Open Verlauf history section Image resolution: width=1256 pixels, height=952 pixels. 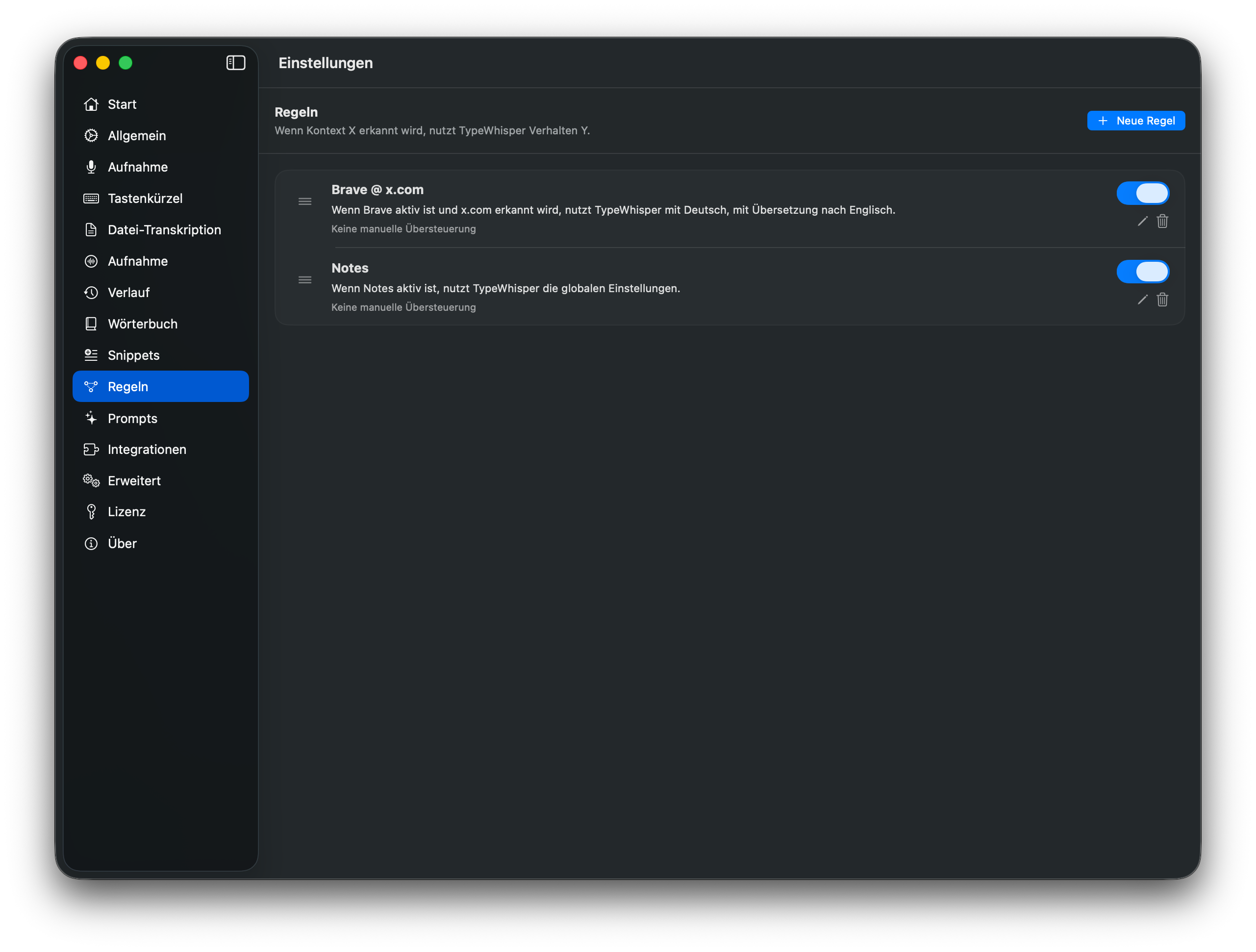tap(161, 292)
